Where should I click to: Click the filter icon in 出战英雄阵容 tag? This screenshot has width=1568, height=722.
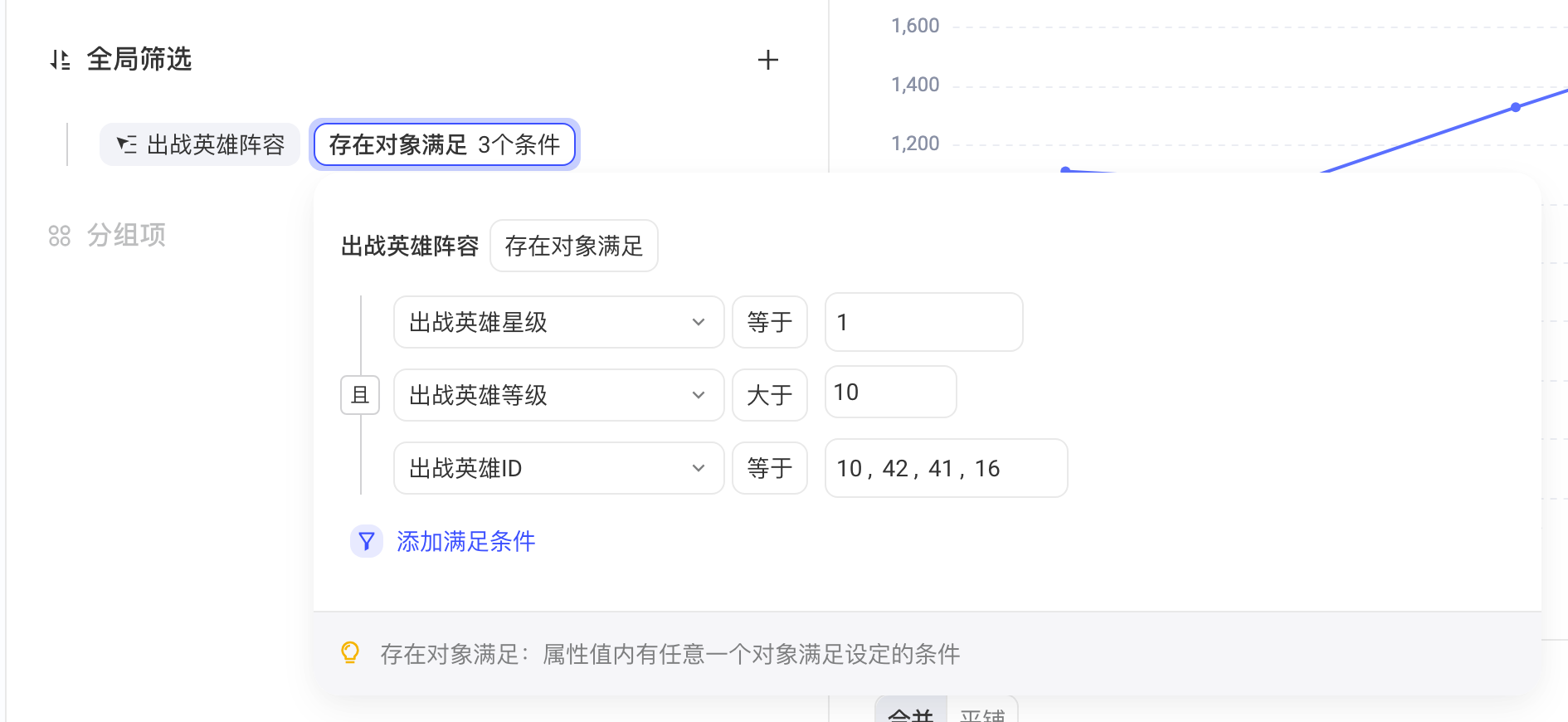point(127,144)
